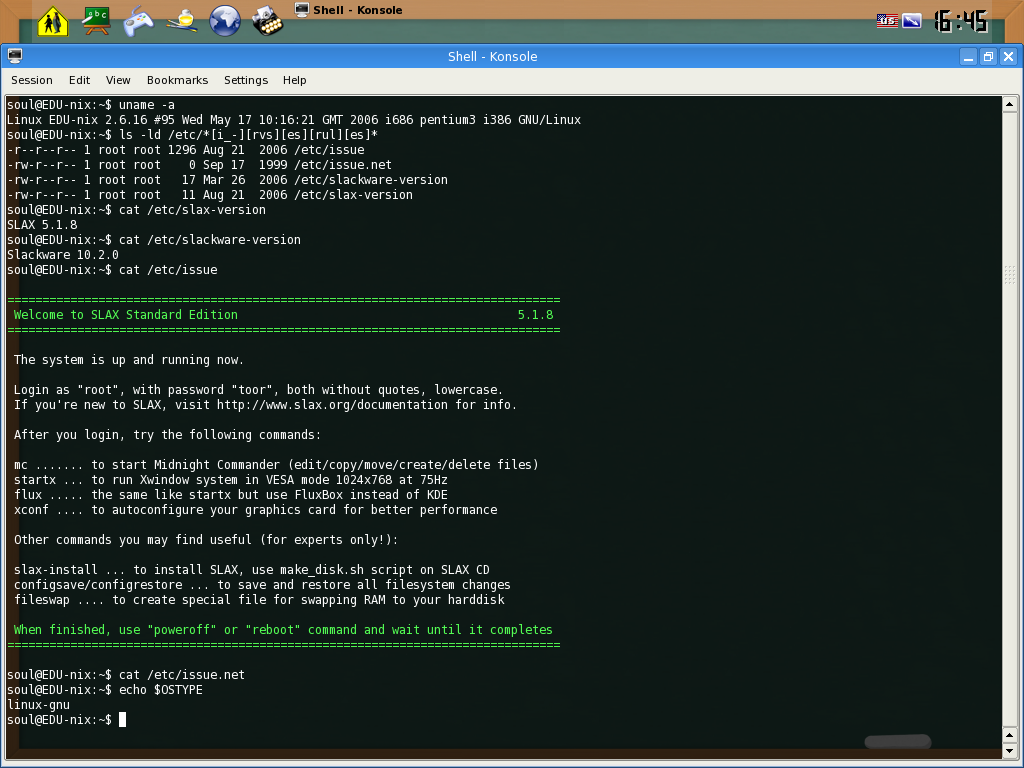Click the green 'When finished, use poweroff' line
Image resolution: width=1024 pixels, height=768 pixels.
click(283, 630)
